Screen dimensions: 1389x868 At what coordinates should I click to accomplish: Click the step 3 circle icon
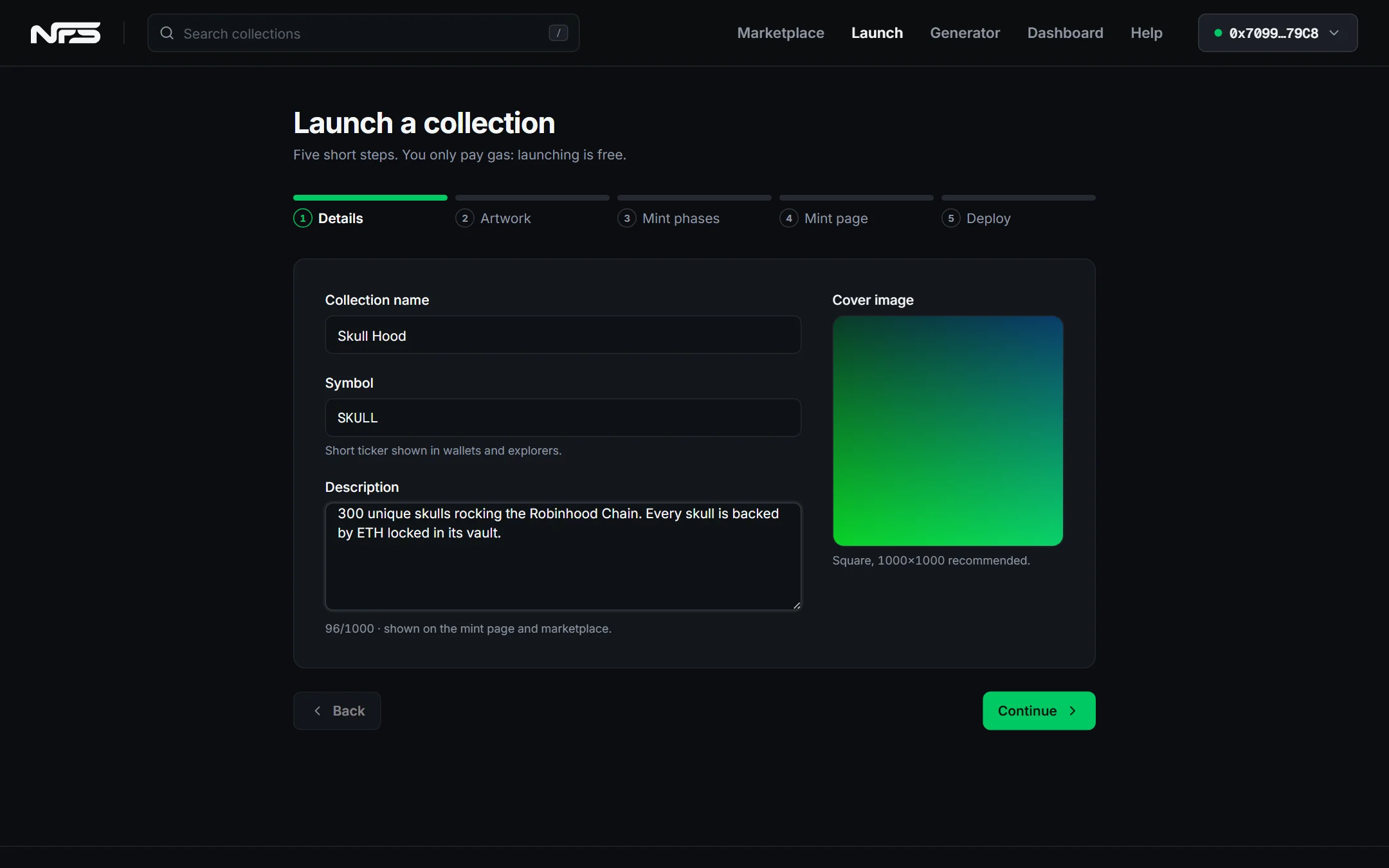(x=627, y=219)
